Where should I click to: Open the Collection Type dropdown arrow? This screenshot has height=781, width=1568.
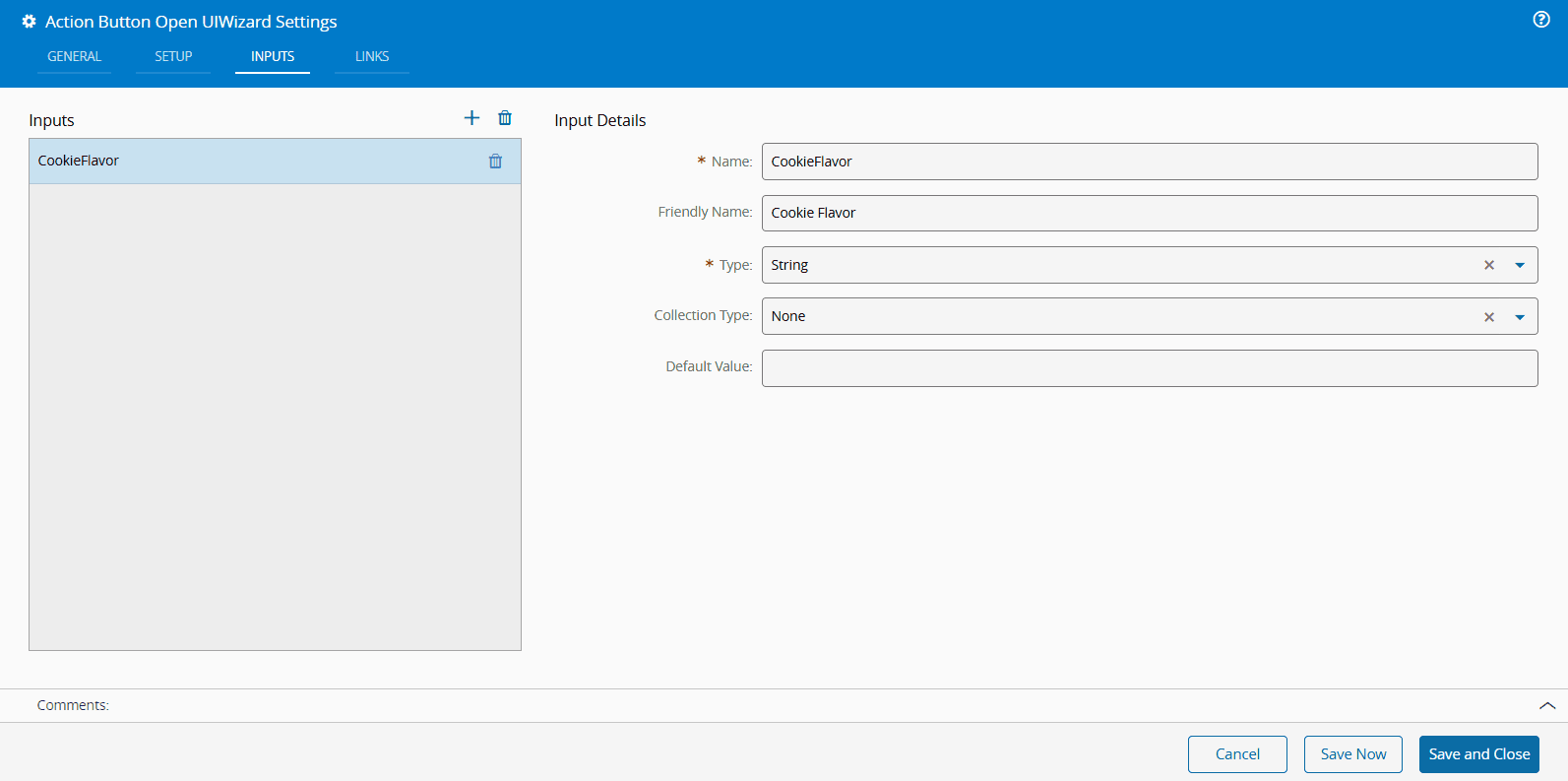[1520, 317]
